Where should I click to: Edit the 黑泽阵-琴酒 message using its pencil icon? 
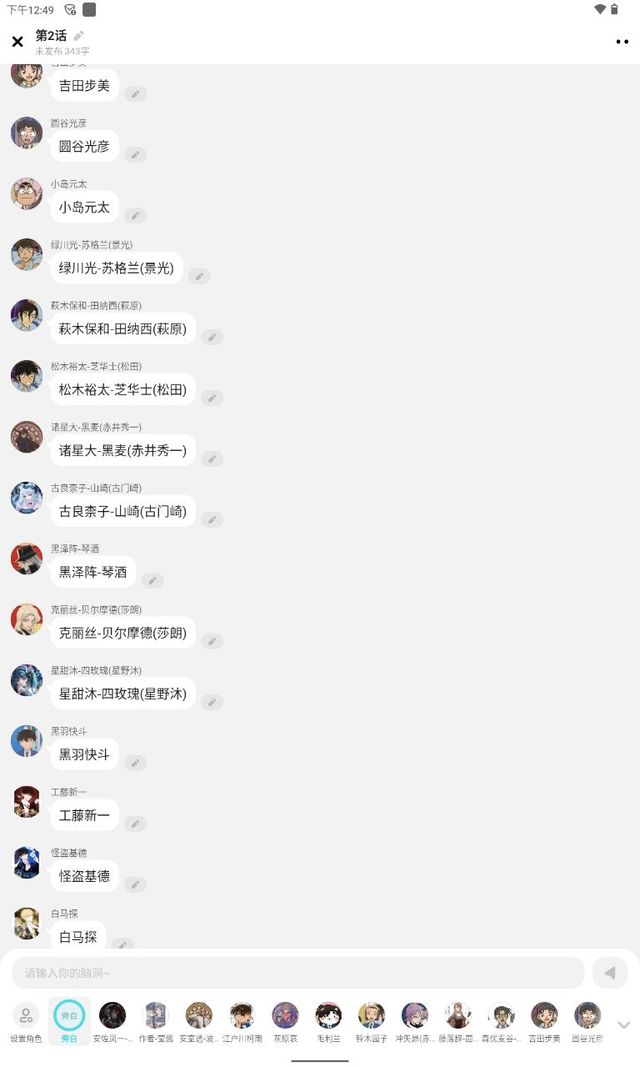152,580
